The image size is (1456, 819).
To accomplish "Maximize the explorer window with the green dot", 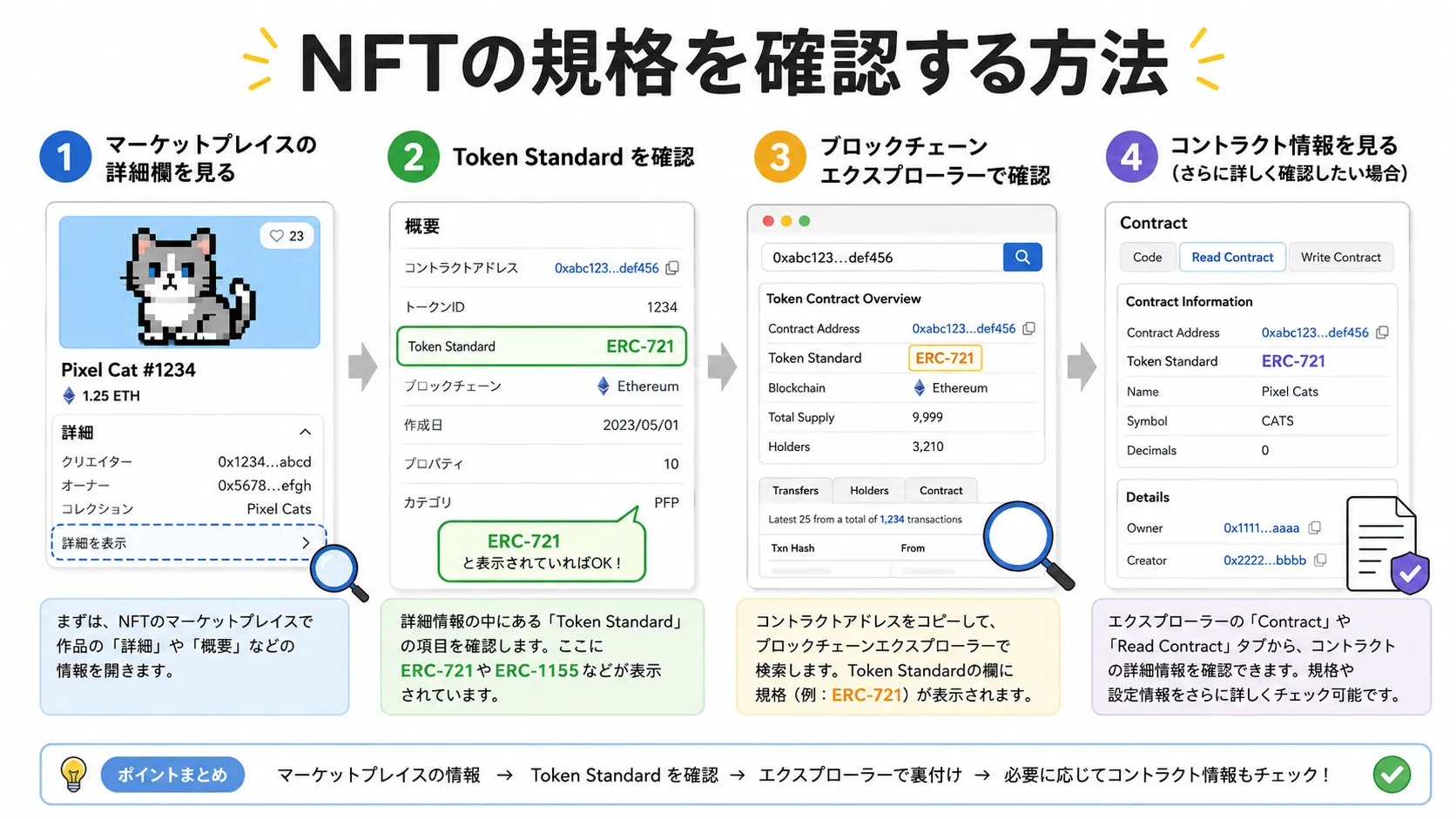I will 805,221.
